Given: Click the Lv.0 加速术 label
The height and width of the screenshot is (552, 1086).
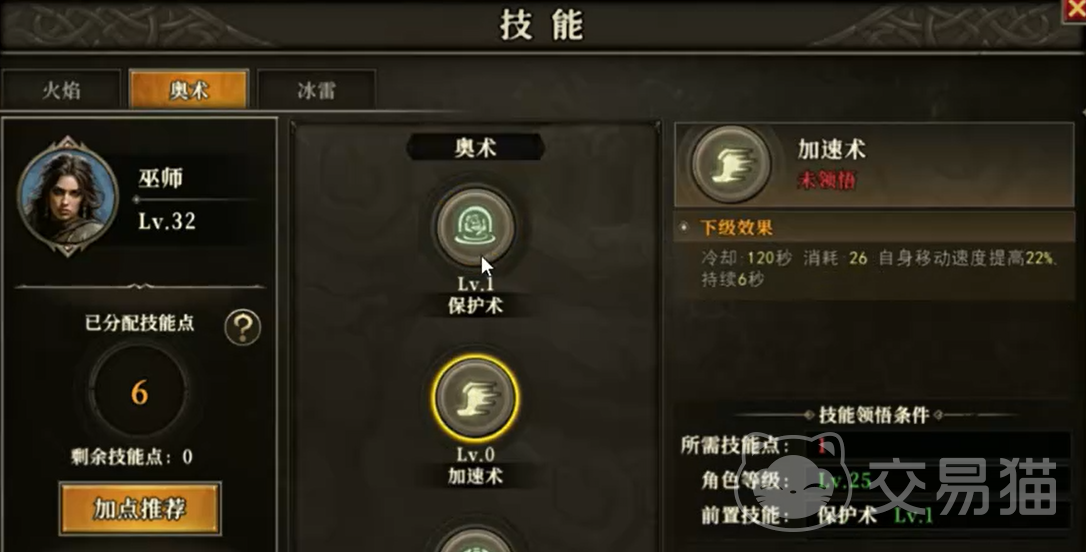Looking at the screenshot, I should pos(475,465).
